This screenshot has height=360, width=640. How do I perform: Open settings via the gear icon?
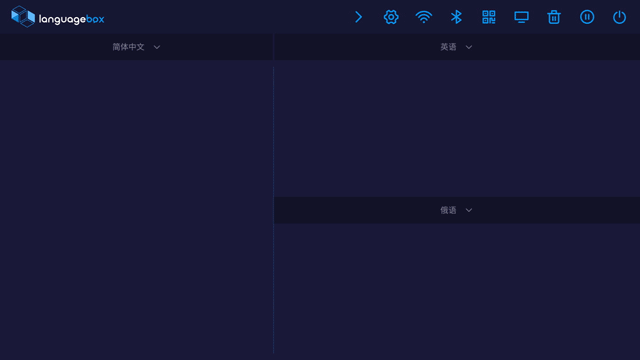pos(391,17)
